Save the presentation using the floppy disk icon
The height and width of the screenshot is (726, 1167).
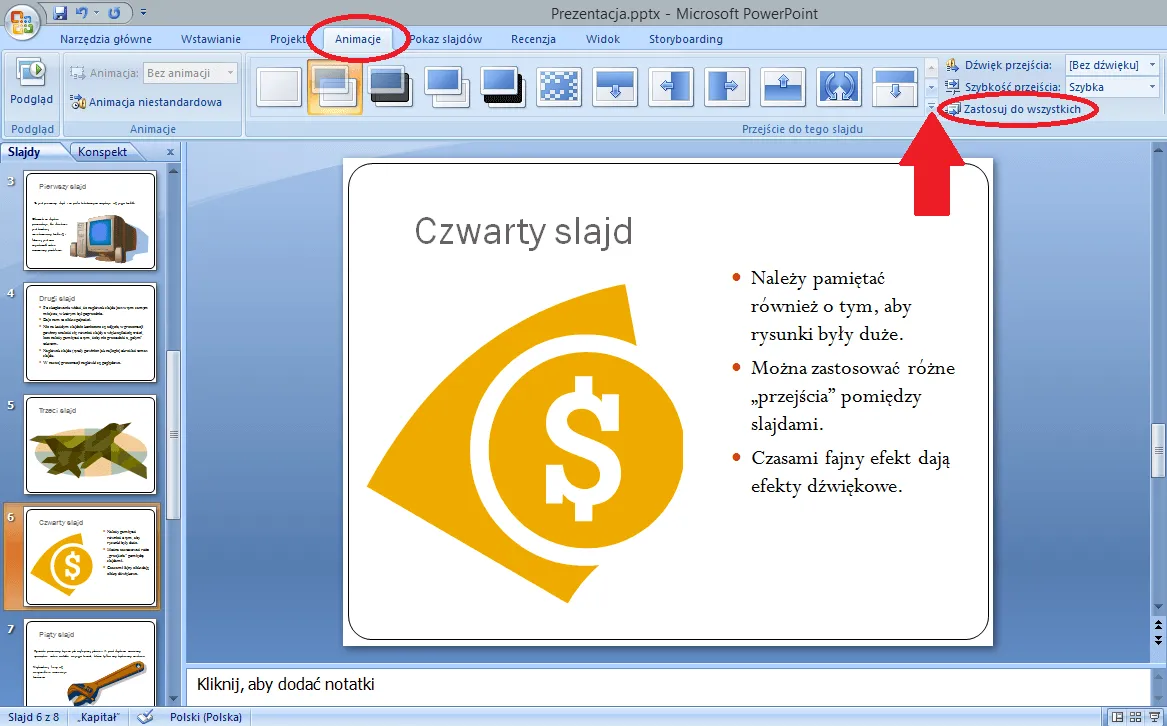pos(61,13)
